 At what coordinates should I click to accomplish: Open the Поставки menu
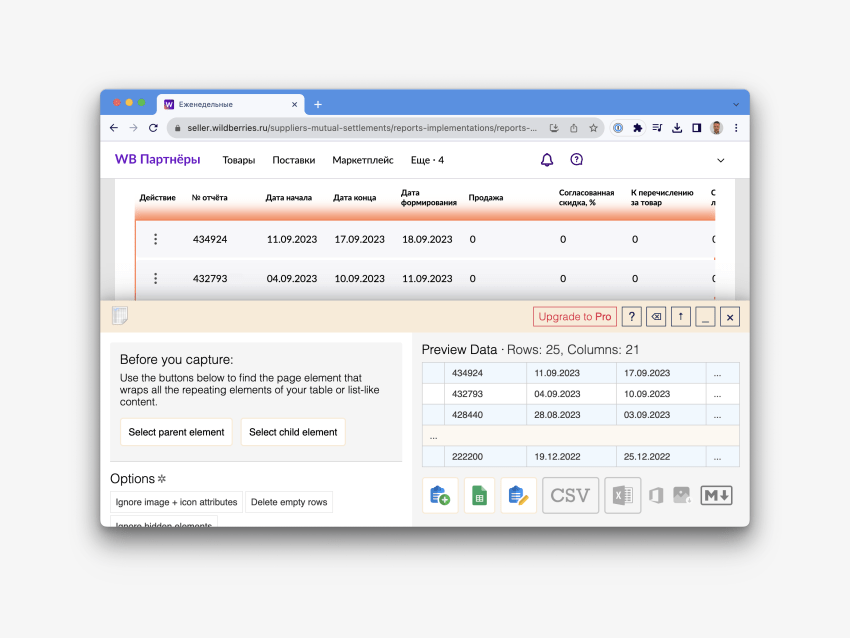(x=293, y=160)
